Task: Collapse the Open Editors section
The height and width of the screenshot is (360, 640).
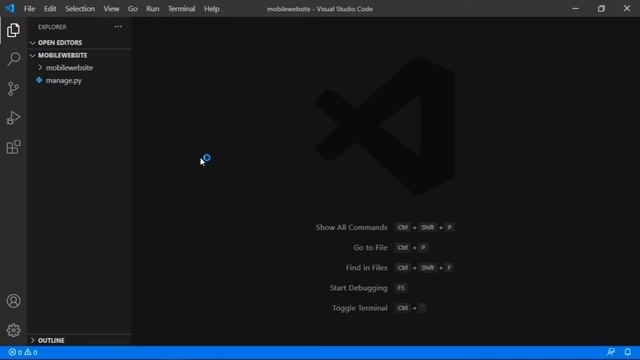Action: (x=33, y=42)
